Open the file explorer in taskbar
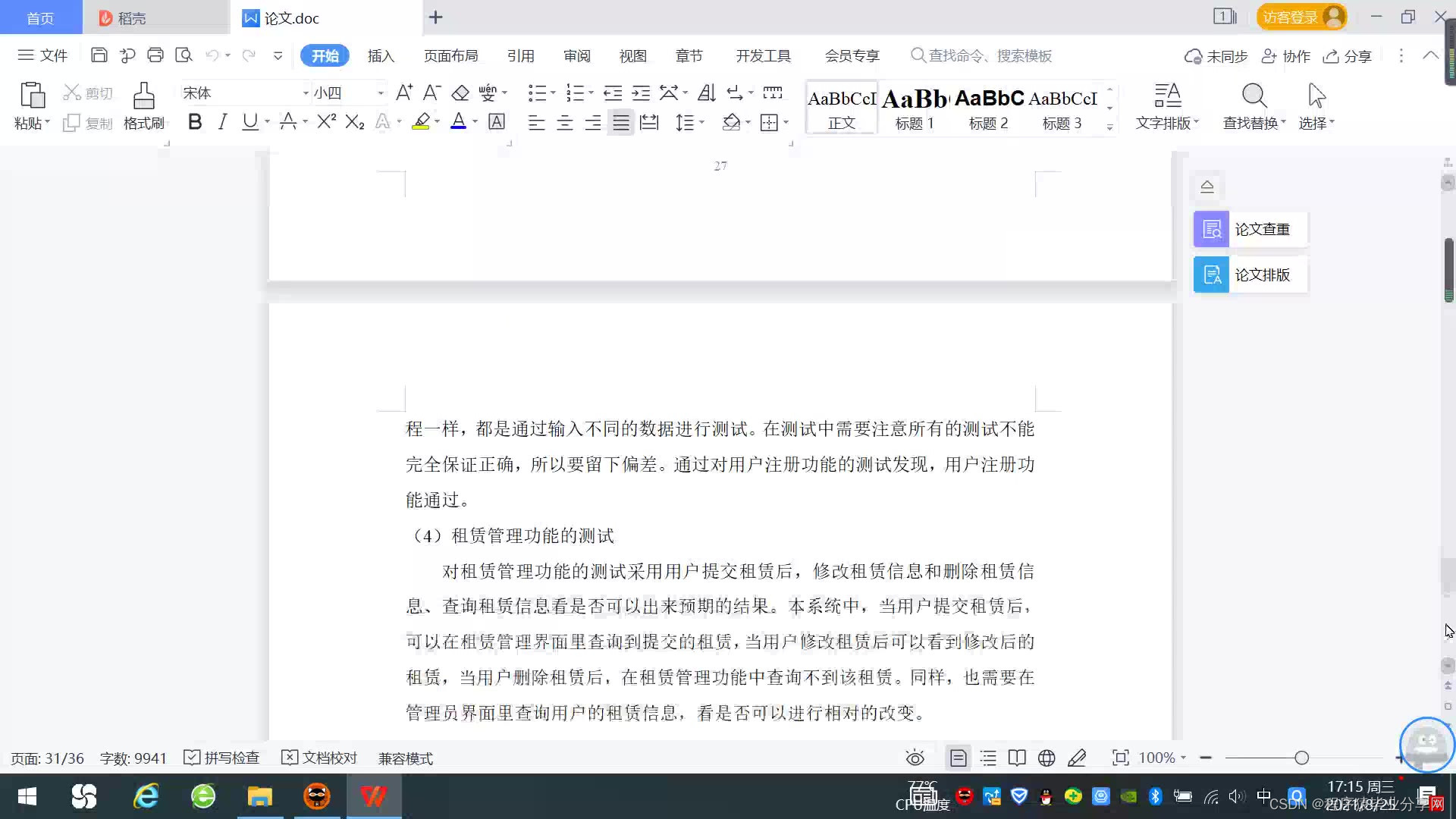 (259, 796)
